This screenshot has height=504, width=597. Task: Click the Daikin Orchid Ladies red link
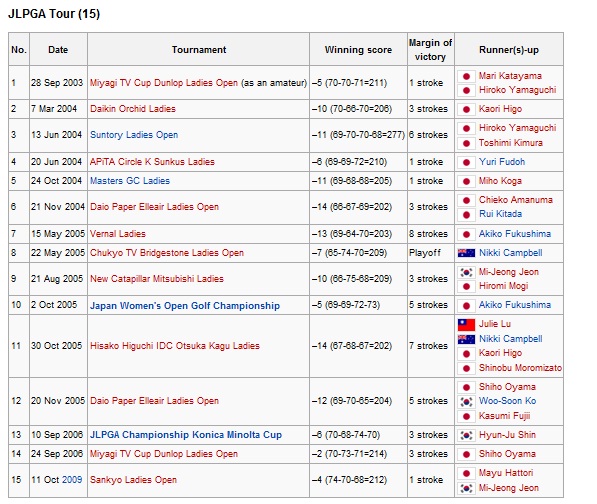132,109
